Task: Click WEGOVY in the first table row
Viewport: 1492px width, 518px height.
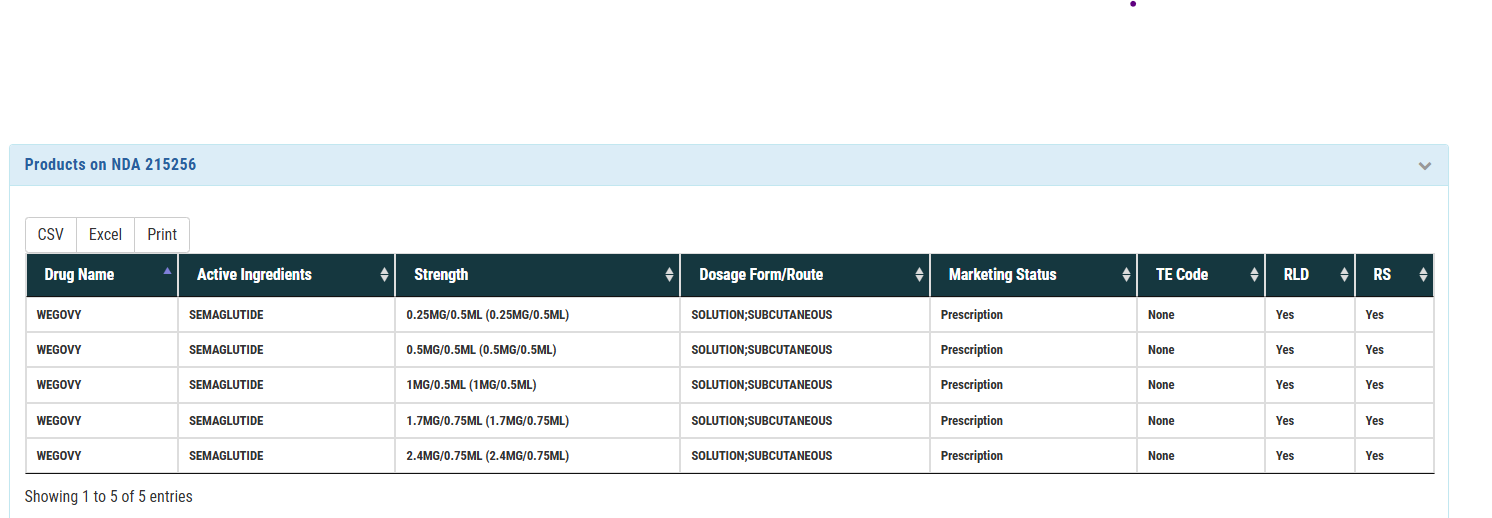Action: (x=59, y=315)
